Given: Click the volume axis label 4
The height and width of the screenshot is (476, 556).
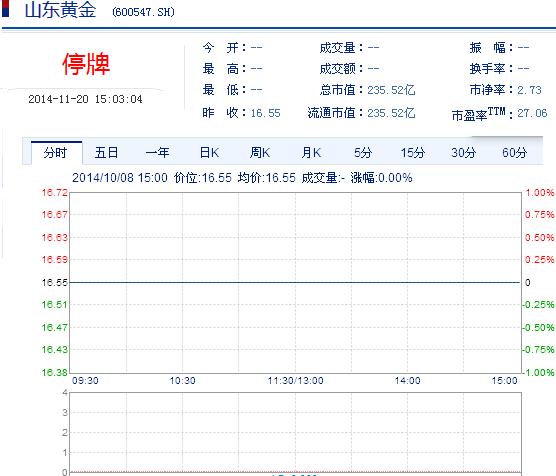Looking at the screenshot, I should 65,392.
